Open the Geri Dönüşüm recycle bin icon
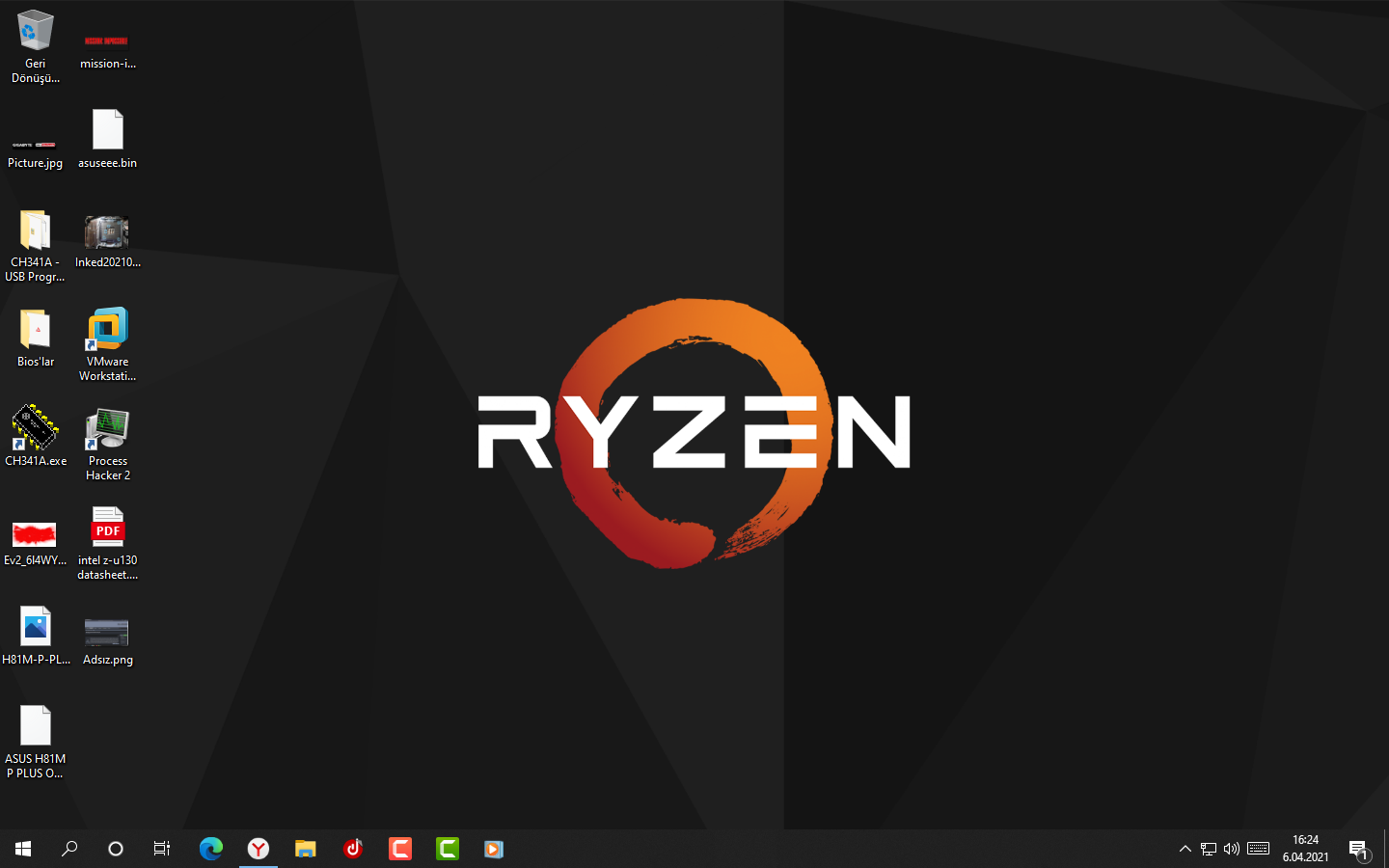Viewport: 1389px width, 868px height. click(x=36, y=46)
